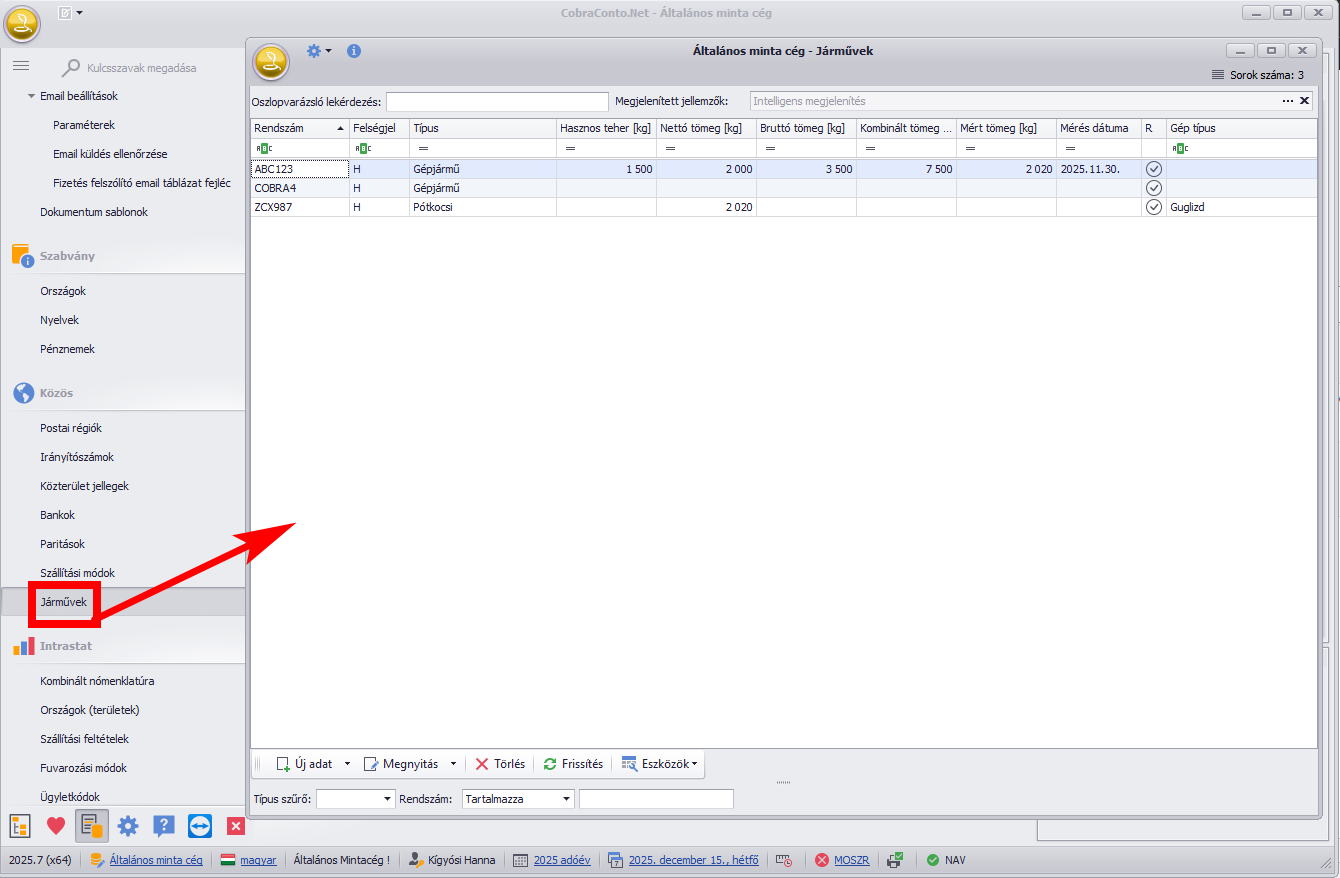Screen dimensions: 1340x878
Task: Toggle the R checkmark for ABC123 row
Action: [x=1153, y=169]
